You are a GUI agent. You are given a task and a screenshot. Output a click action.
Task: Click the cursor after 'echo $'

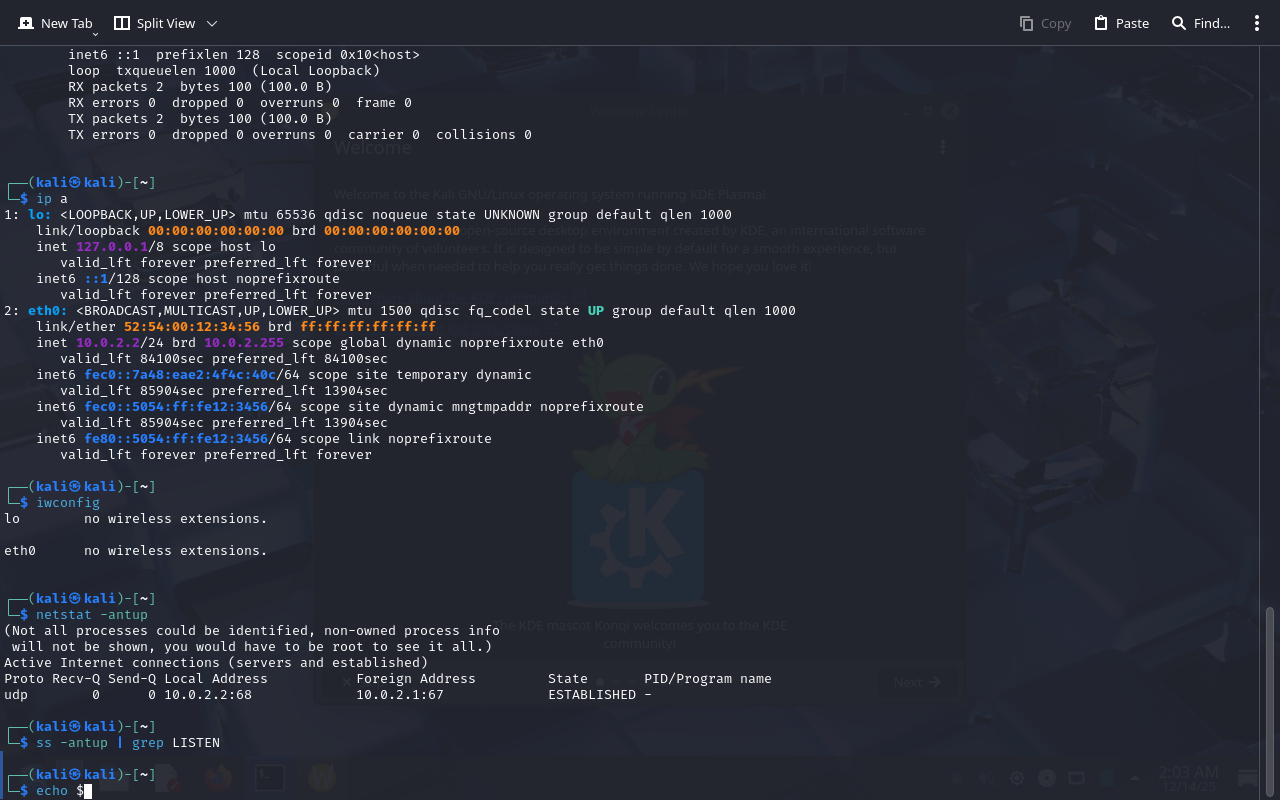tap(88, 791)
